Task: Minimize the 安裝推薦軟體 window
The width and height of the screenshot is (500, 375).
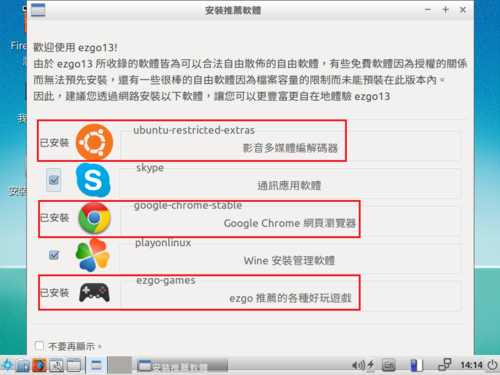Action: [428, 10]
